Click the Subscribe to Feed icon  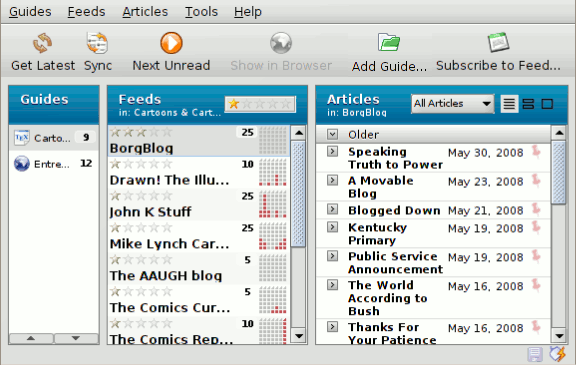(498, 42)
